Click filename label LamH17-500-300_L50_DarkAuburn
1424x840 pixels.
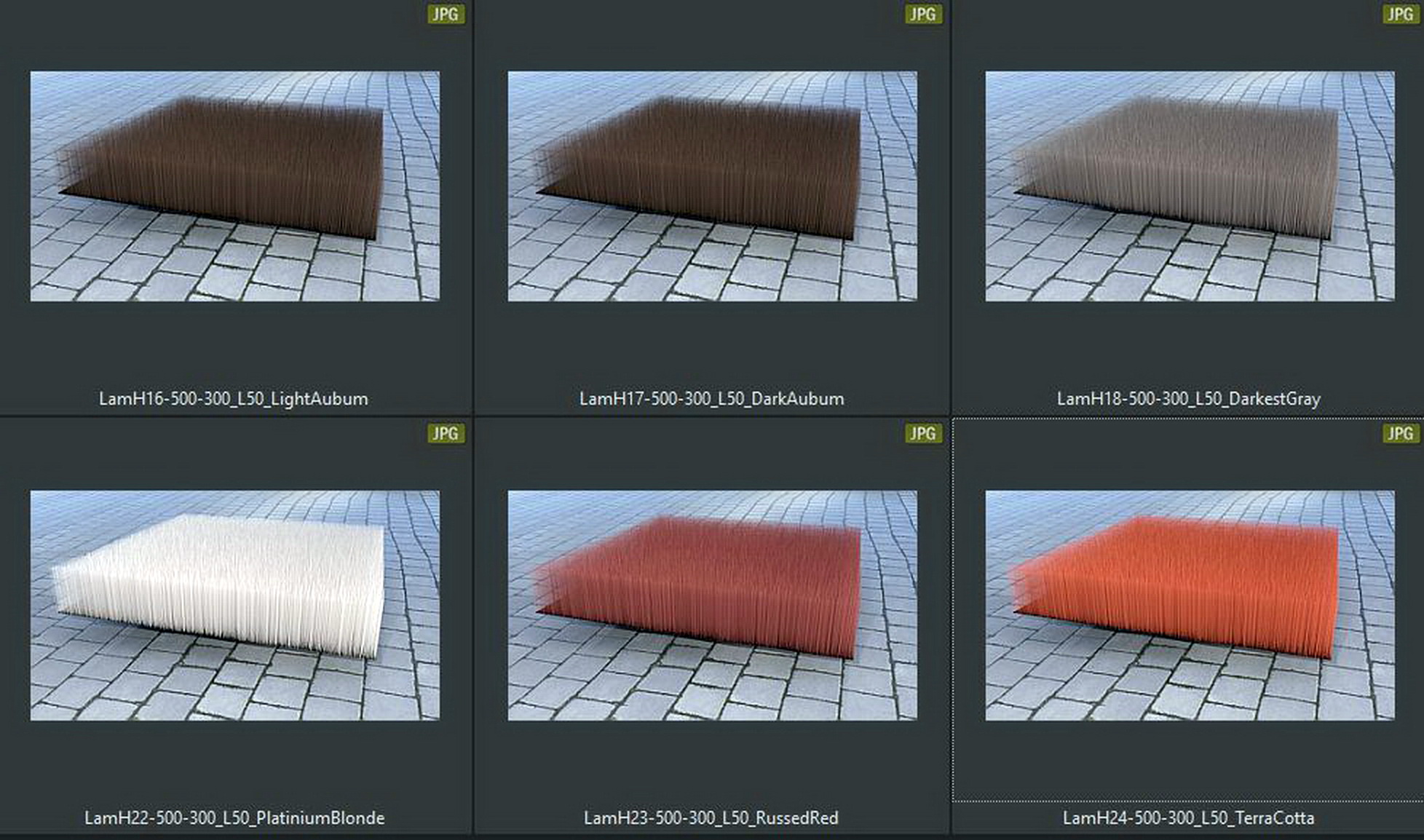click(711, 399)
